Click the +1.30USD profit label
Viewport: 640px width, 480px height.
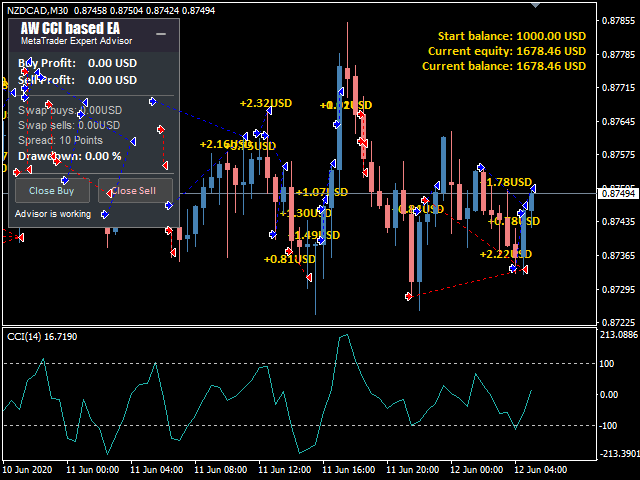[x=306, y=213]
